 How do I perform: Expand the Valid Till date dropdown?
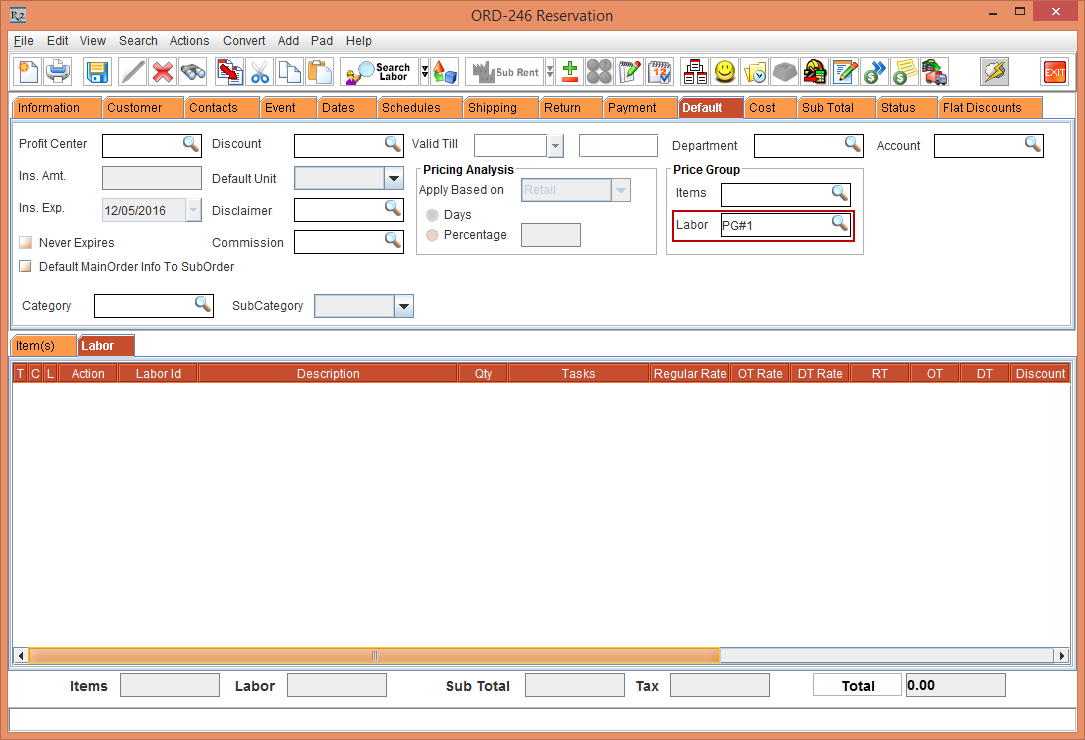555,146
